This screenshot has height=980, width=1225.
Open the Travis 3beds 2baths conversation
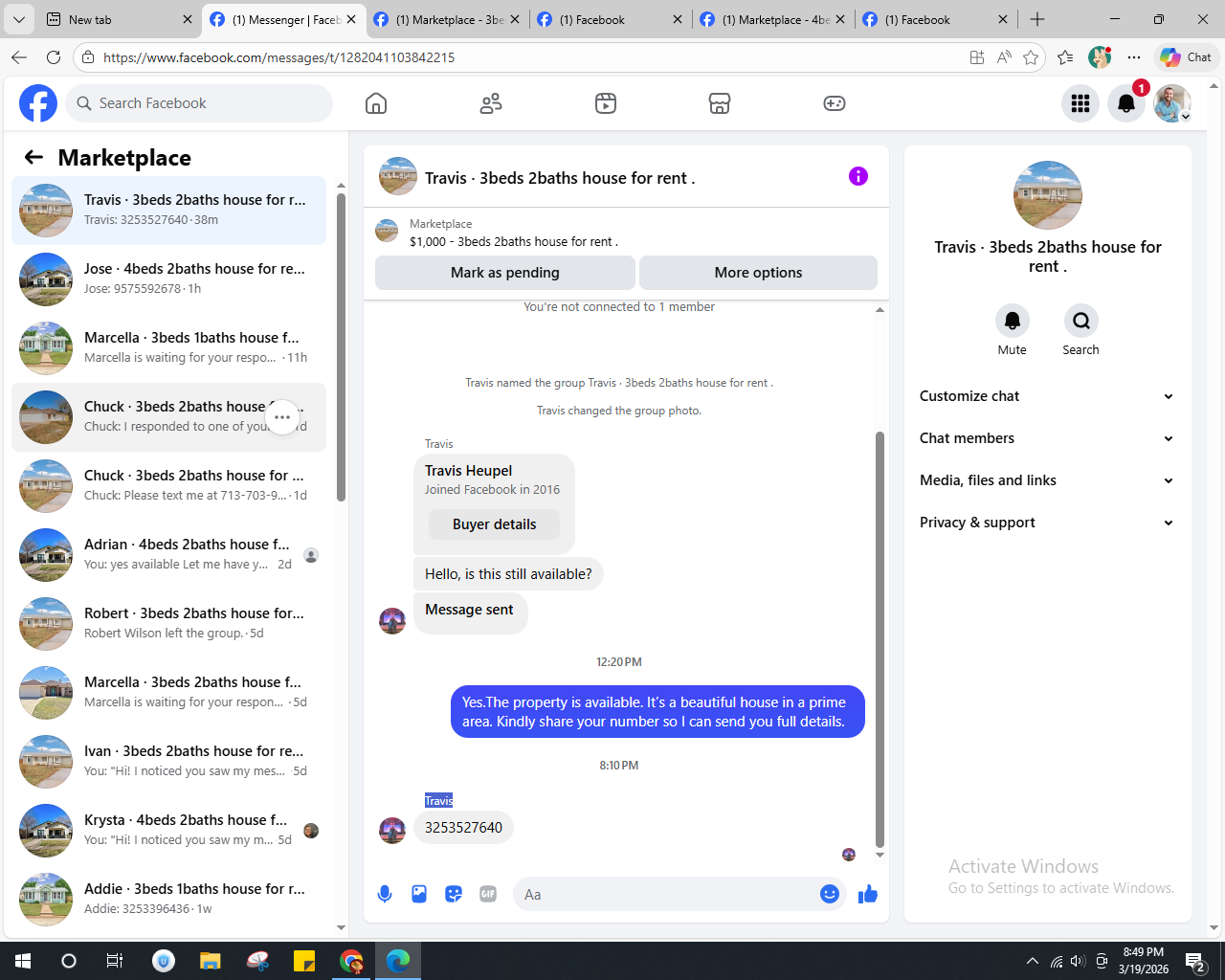[x=168, y=211]
